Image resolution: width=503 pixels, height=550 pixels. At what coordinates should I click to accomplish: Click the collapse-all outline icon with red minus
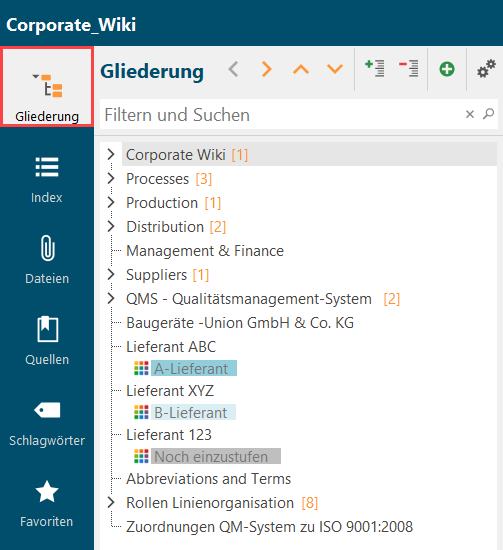pos(409,68)
